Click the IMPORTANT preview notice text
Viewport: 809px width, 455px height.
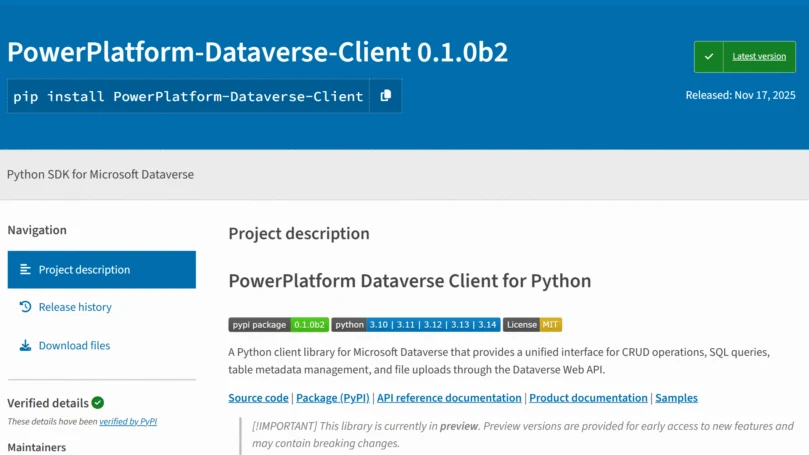tap(523, 435)
